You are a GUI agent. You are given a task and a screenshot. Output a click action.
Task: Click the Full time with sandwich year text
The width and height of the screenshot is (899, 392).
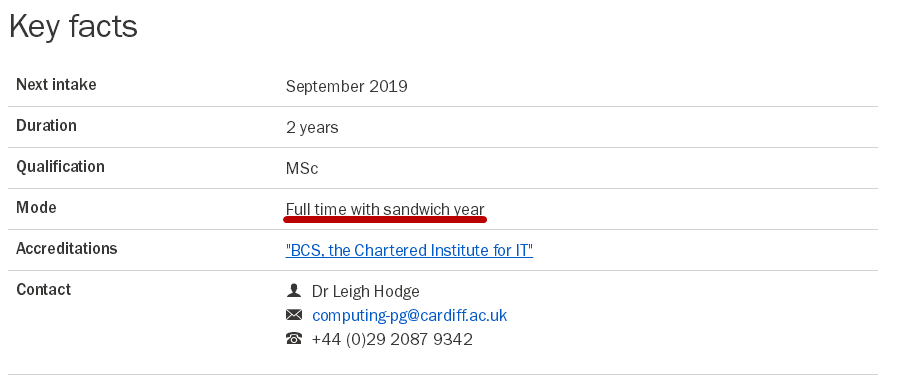click(x=385, y=209)
